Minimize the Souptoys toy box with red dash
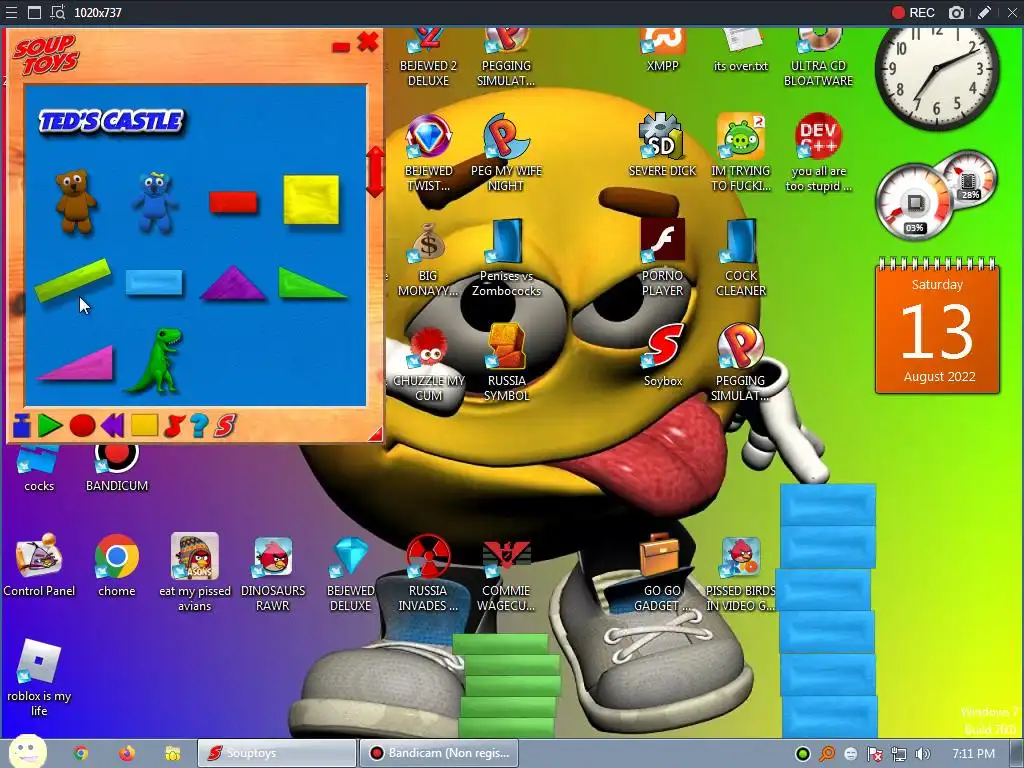1024x768 pixels. [x=341, y=47]
